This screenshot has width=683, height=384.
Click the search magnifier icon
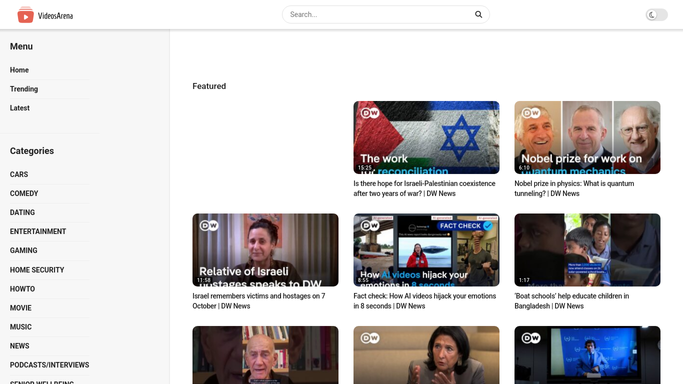tap(478, 14)
